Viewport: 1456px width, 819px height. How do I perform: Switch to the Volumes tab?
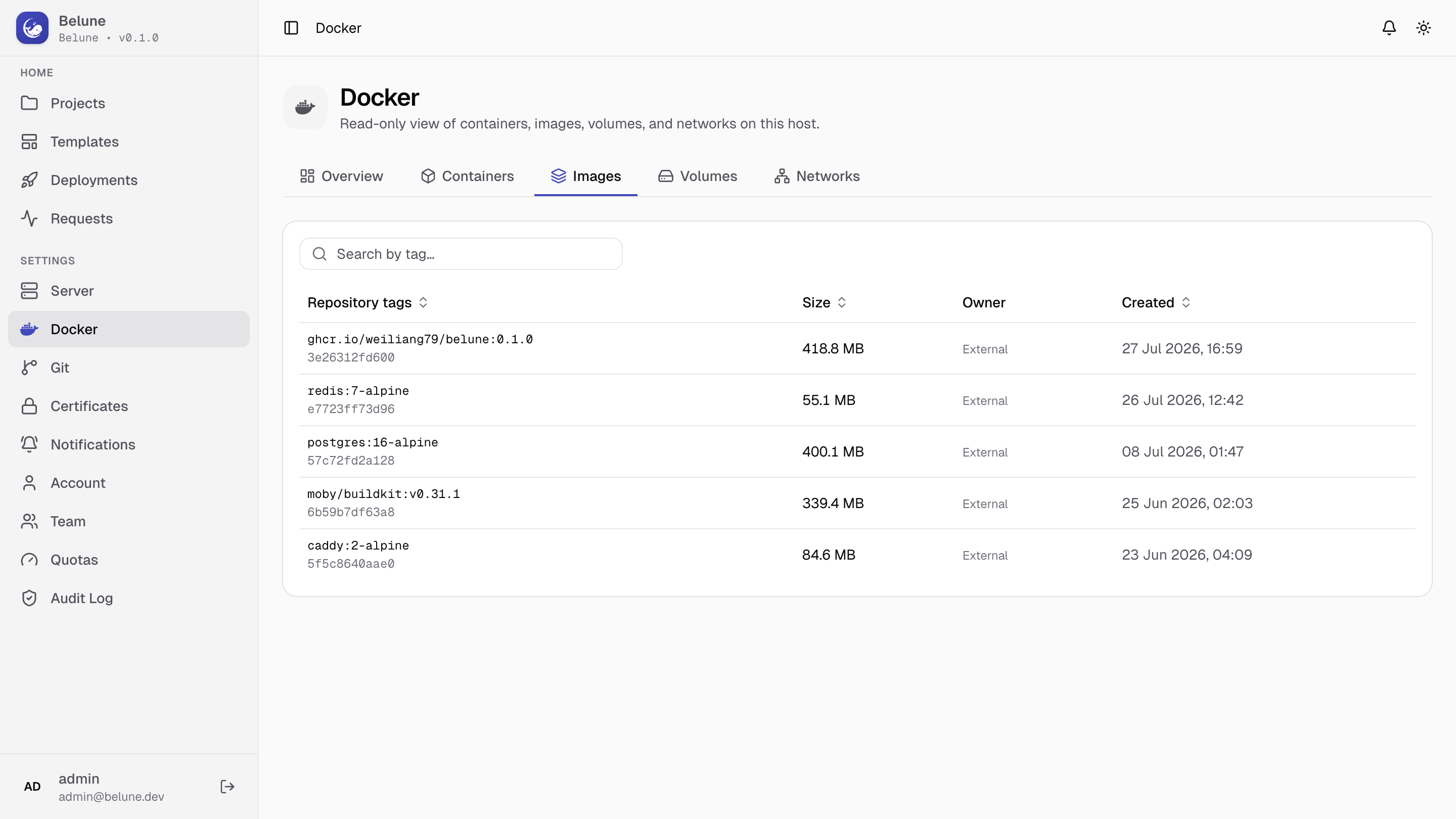tap(698, 176)
